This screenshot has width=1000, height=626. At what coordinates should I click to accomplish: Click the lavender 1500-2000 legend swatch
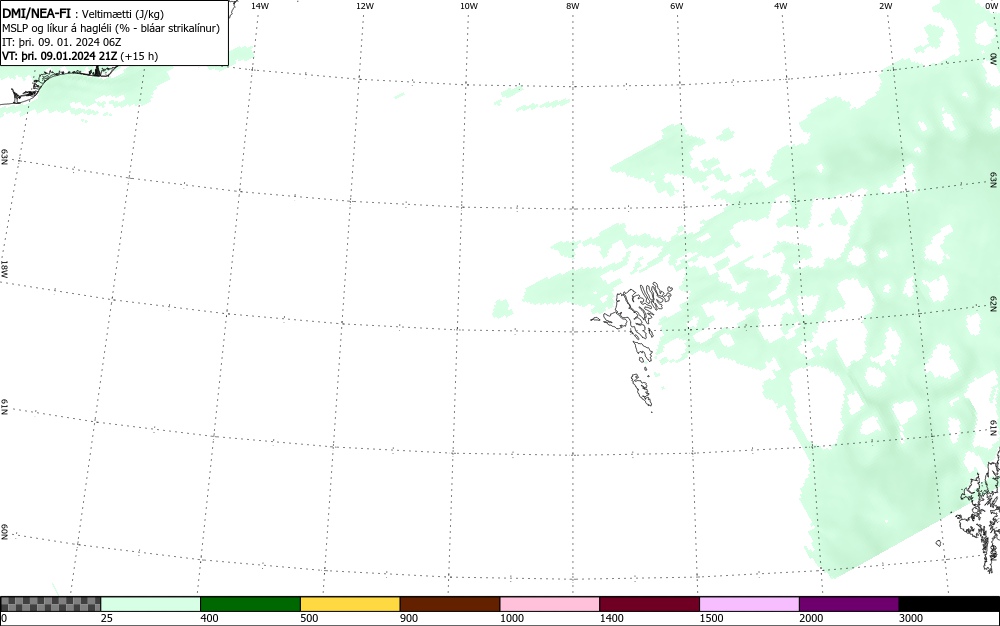point(749,604)
